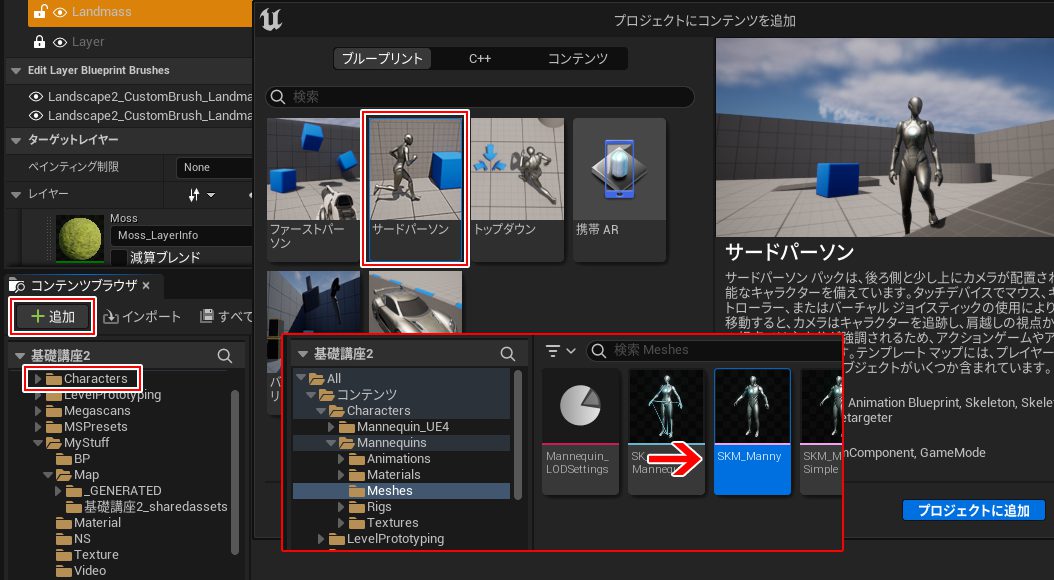Select the SKM_Manny mesh asset
The image size is (1054, 580).
click(x=752, y=430)
